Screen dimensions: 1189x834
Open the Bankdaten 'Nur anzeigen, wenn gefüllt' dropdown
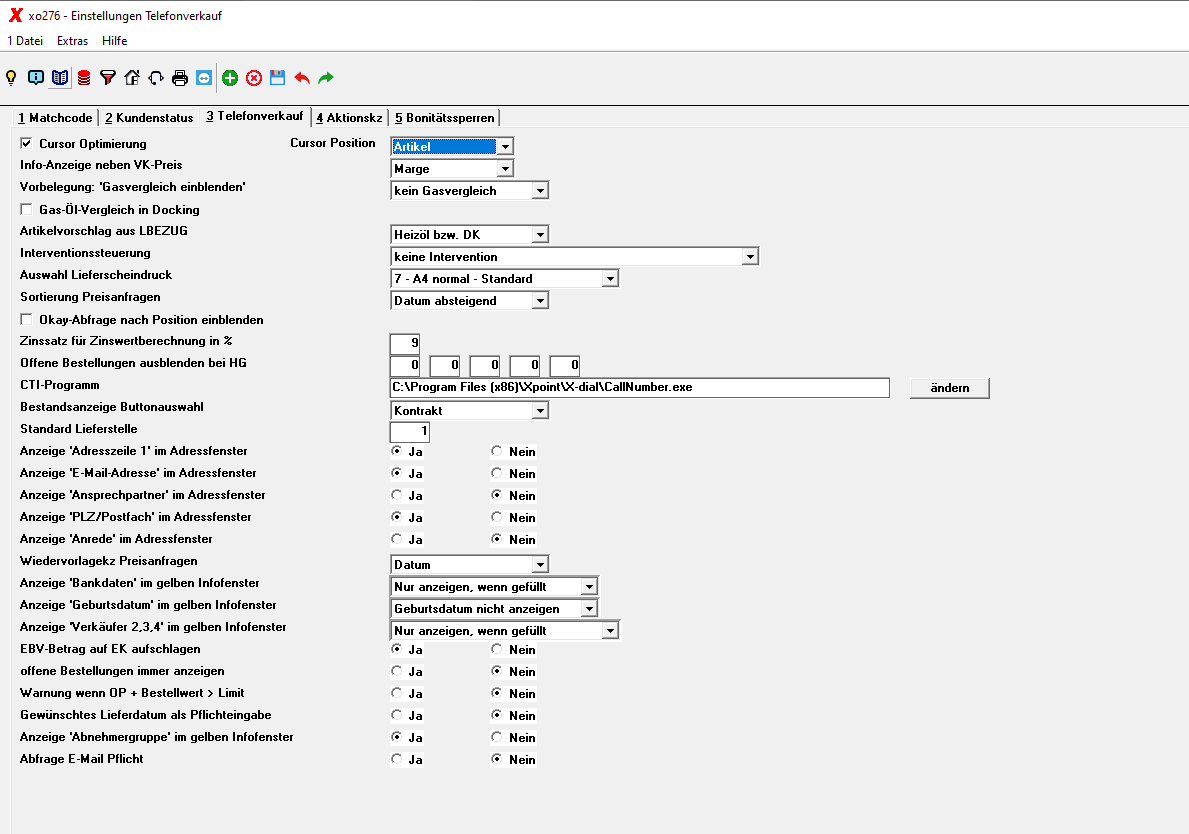[589, 586]
